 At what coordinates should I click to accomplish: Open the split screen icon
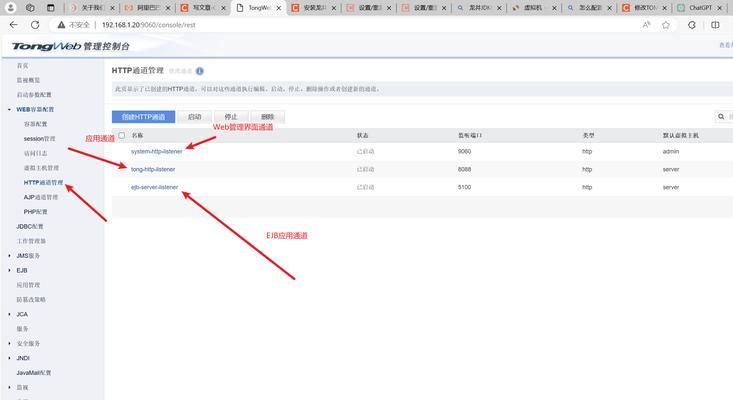[715, 25]
